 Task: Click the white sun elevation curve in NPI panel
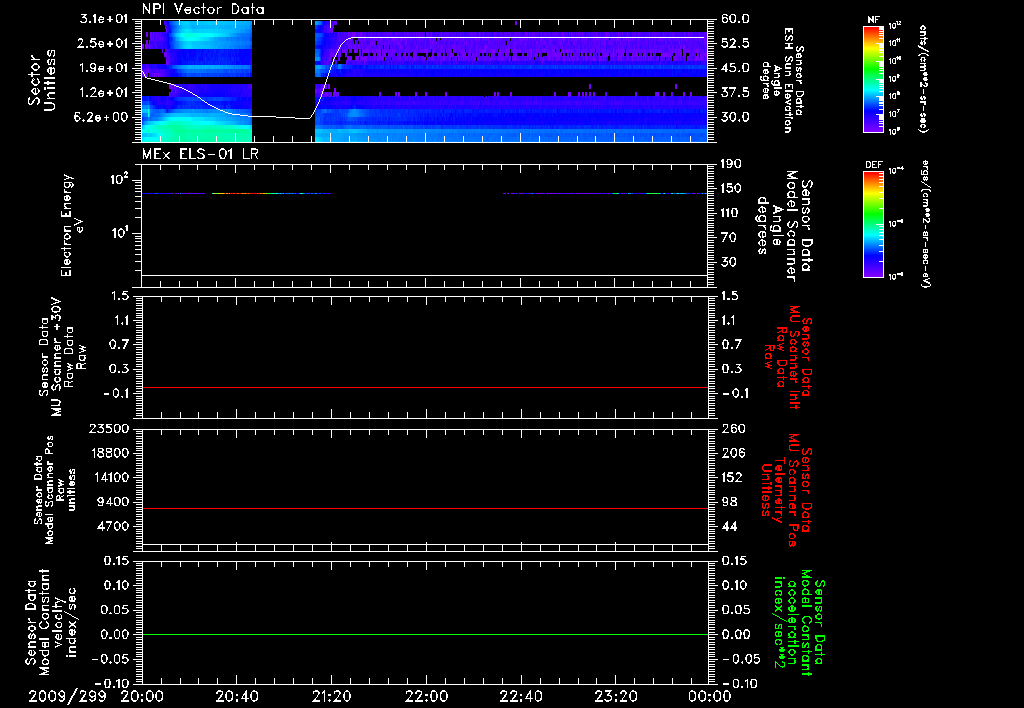click(522, 37)
